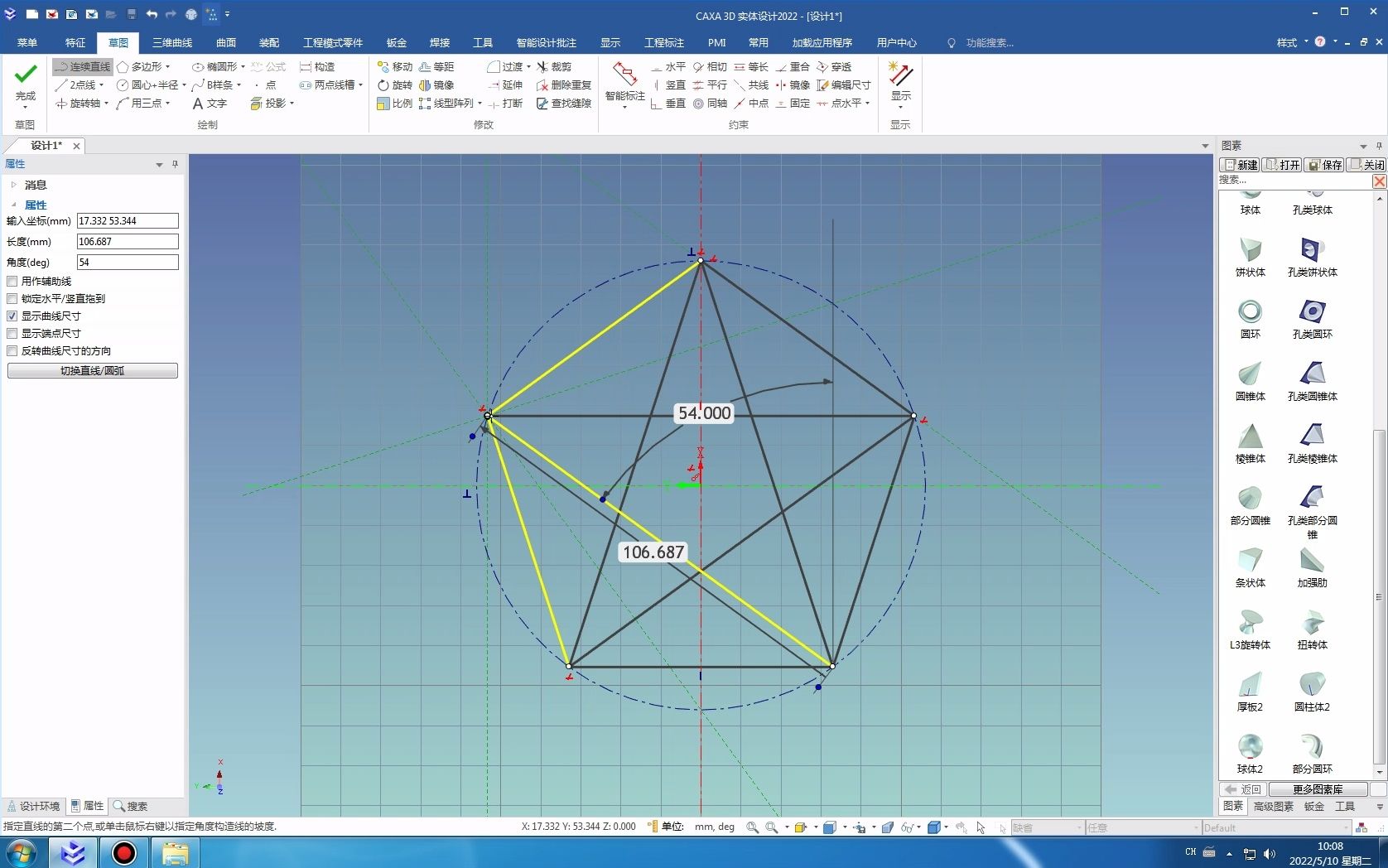Apply the 固定 fix constraint
The image size is (1388, 868).
[793, 103]
